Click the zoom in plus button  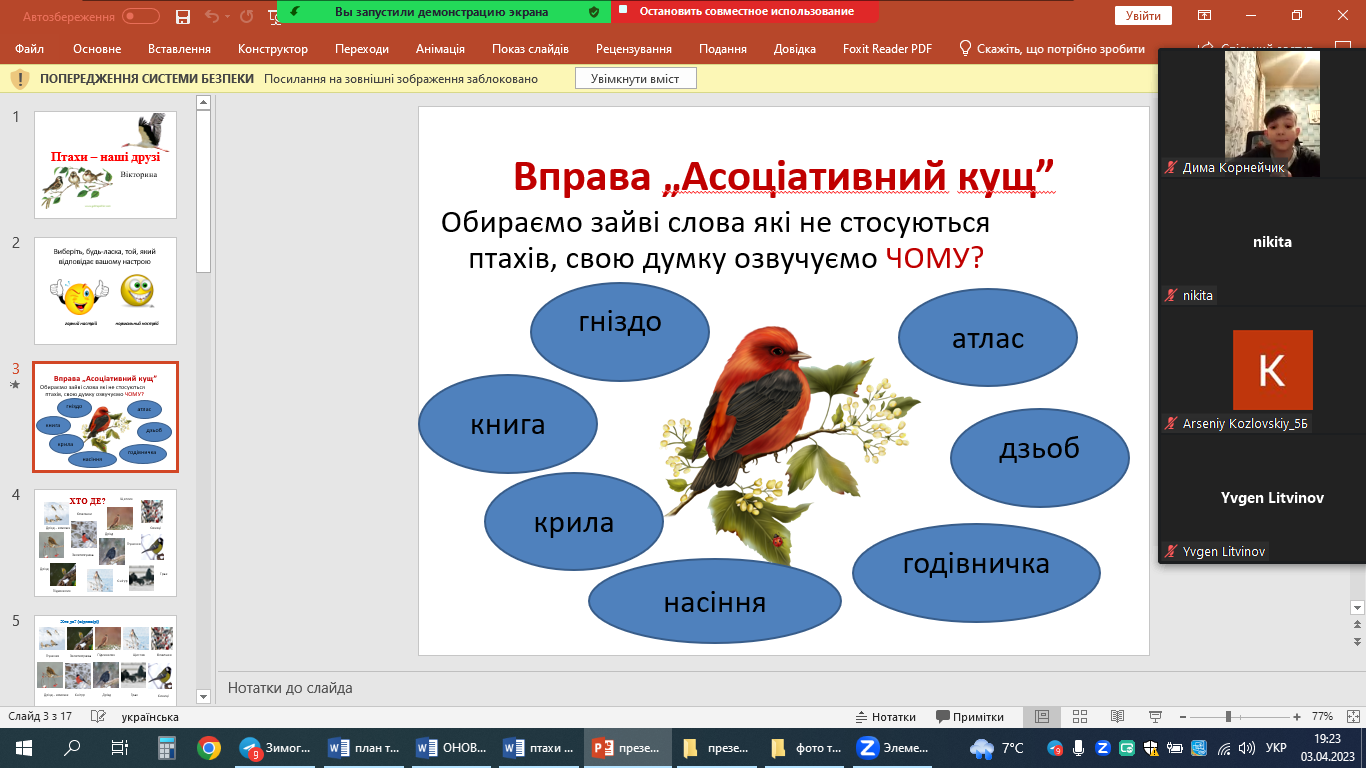click(x=1297, y=717)
